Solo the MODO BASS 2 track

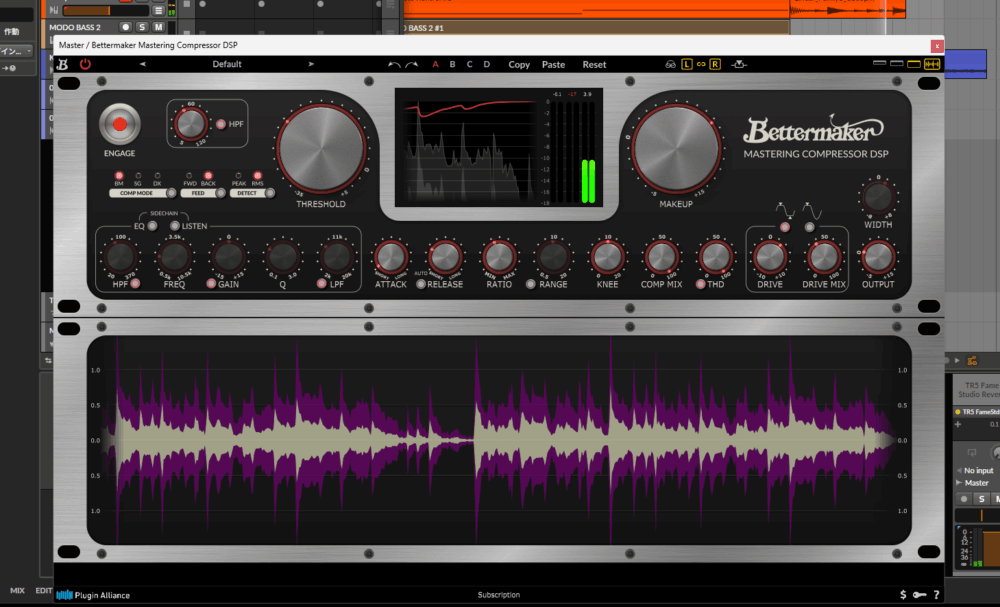(x=142, y=27)
